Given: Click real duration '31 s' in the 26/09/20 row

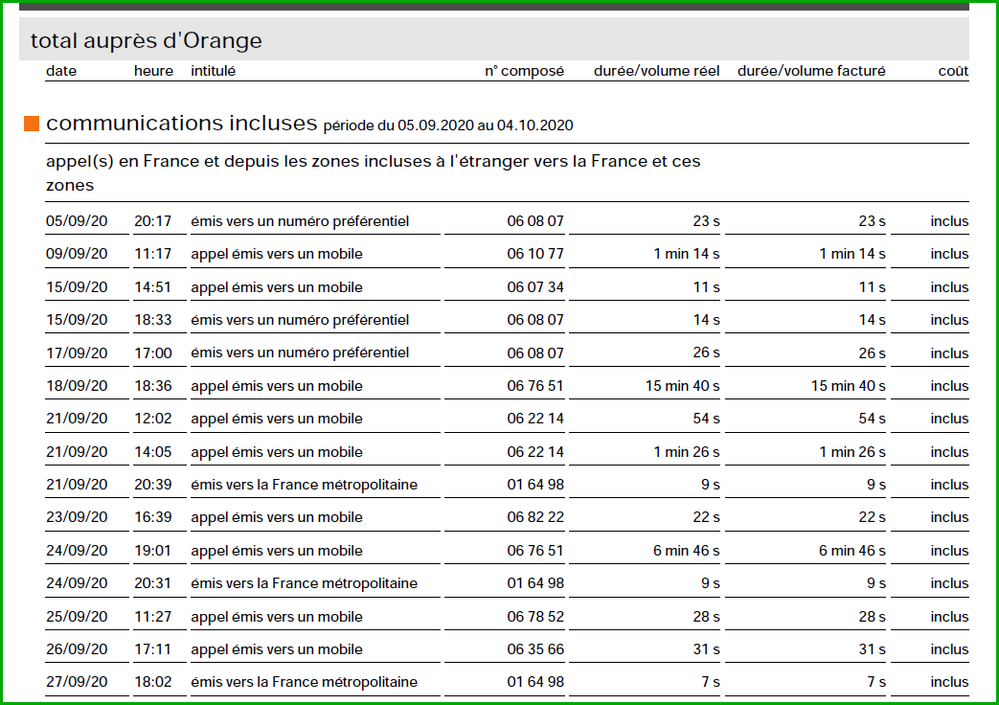Looking at the screenshot, I should (706, 649).
